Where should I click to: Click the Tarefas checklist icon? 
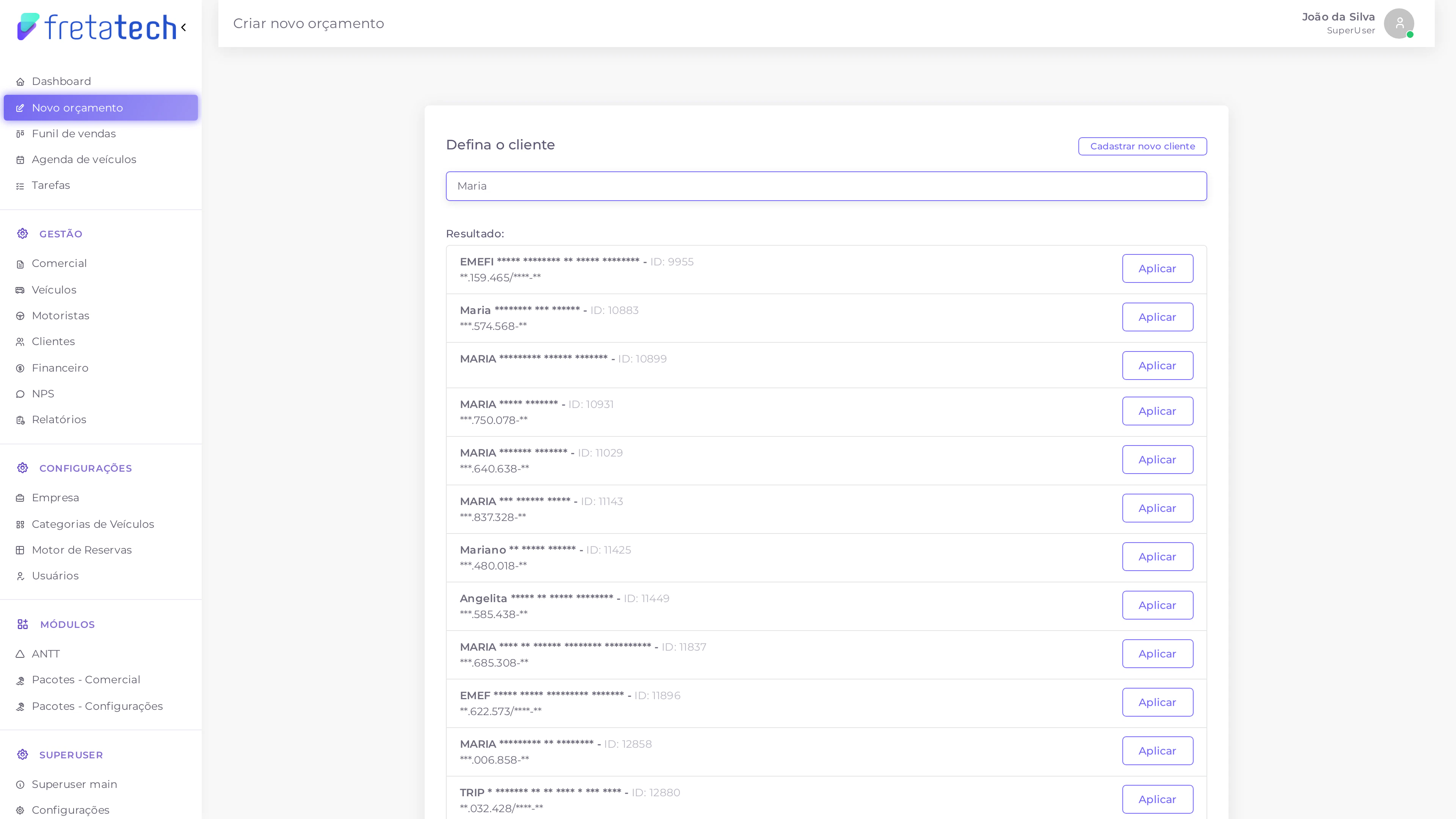(20, 186)
